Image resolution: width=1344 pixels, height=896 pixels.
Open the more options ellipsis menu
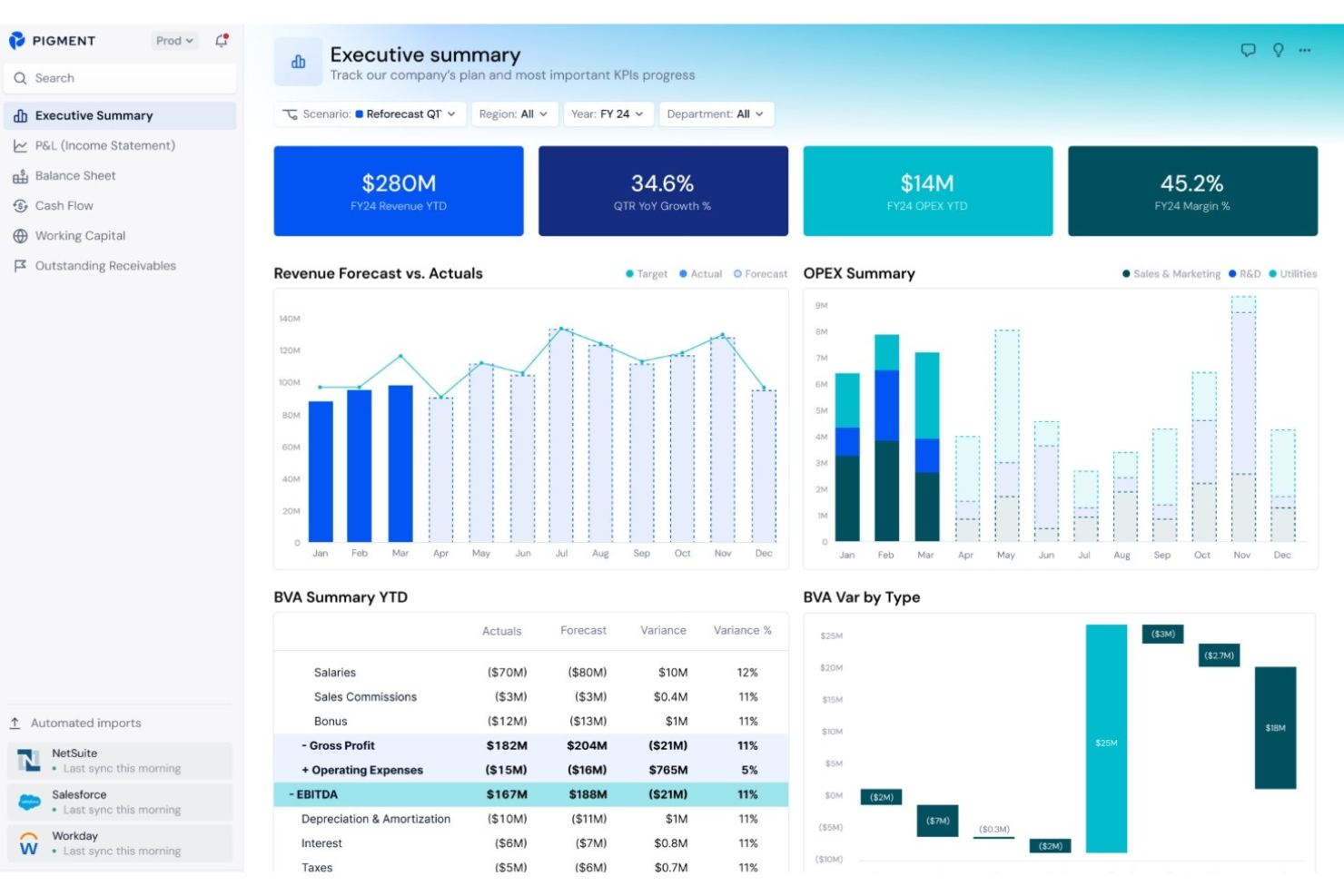pyautogui.click(x=1306, y=51)
